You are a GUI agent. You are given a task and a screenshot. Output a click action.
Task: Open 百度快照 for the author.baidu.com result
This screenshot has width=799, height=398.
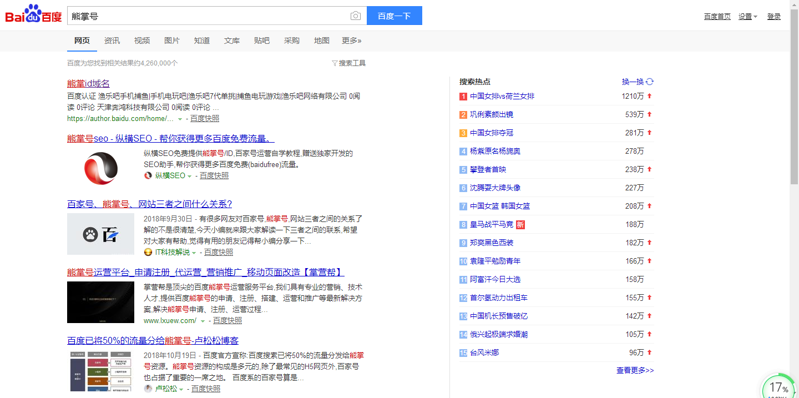click(205, 118)
